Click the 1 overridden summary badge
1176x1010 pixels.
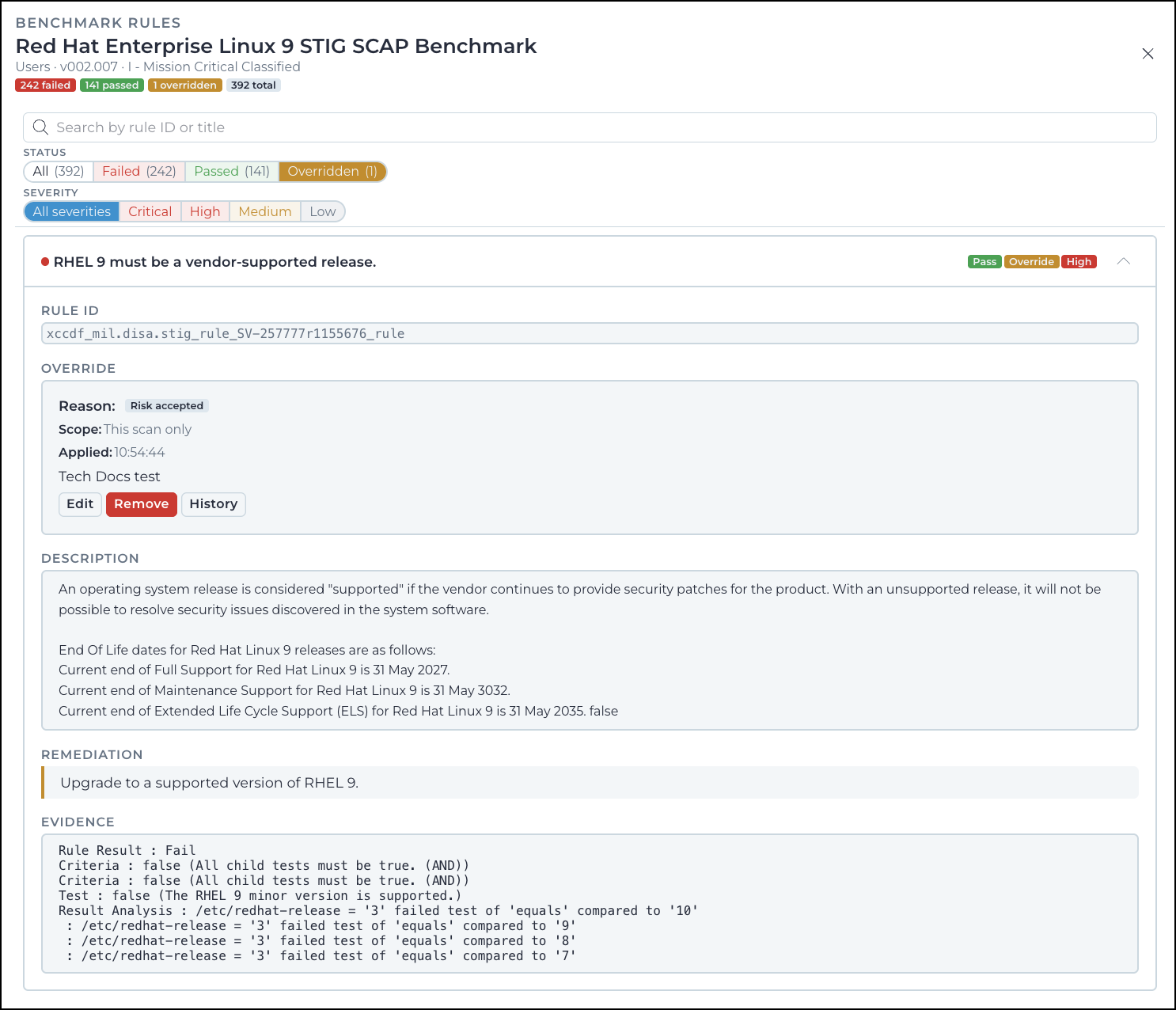click(185, 85)
